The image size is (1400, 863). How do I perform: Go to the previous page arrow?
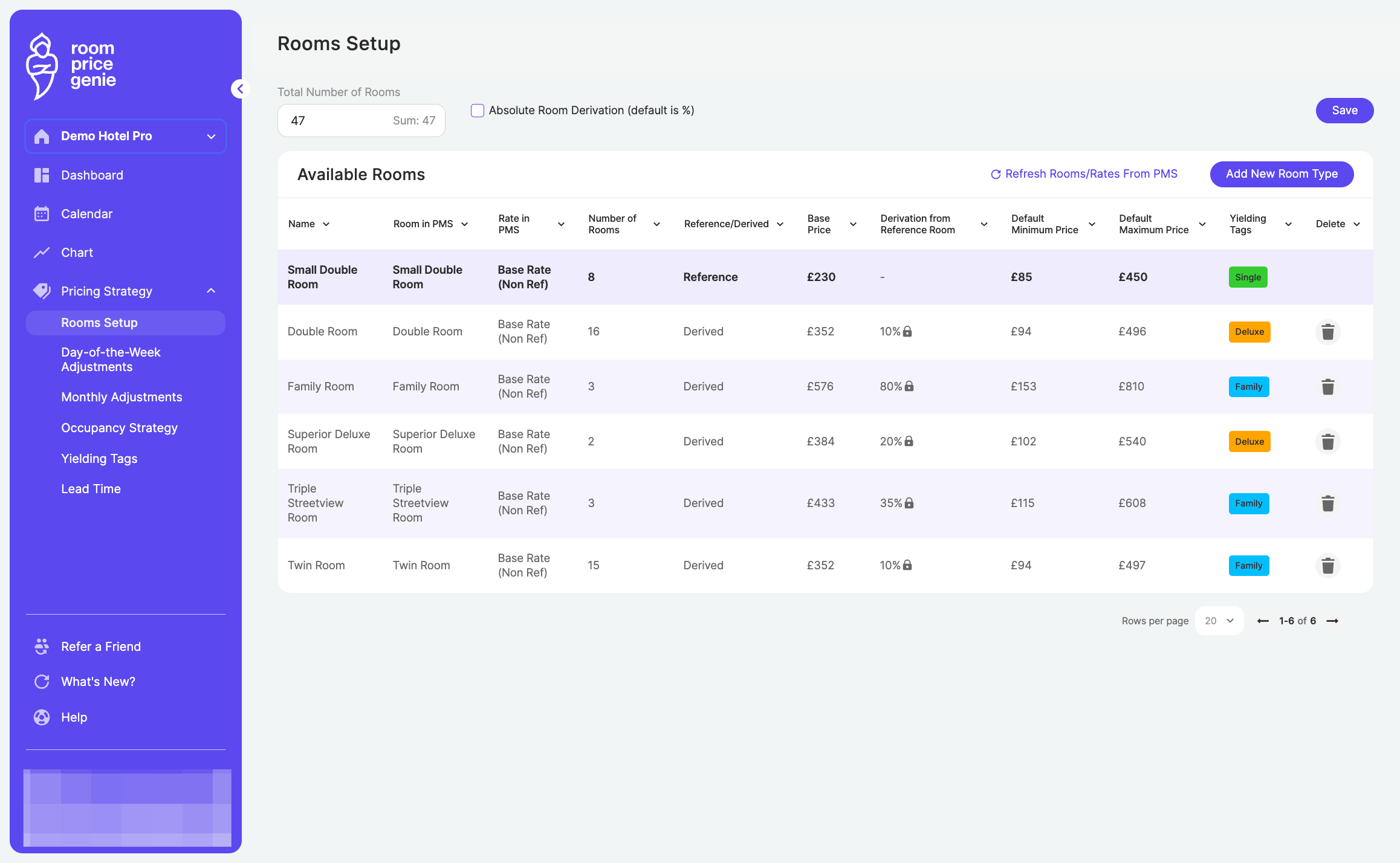[1263, 621]
